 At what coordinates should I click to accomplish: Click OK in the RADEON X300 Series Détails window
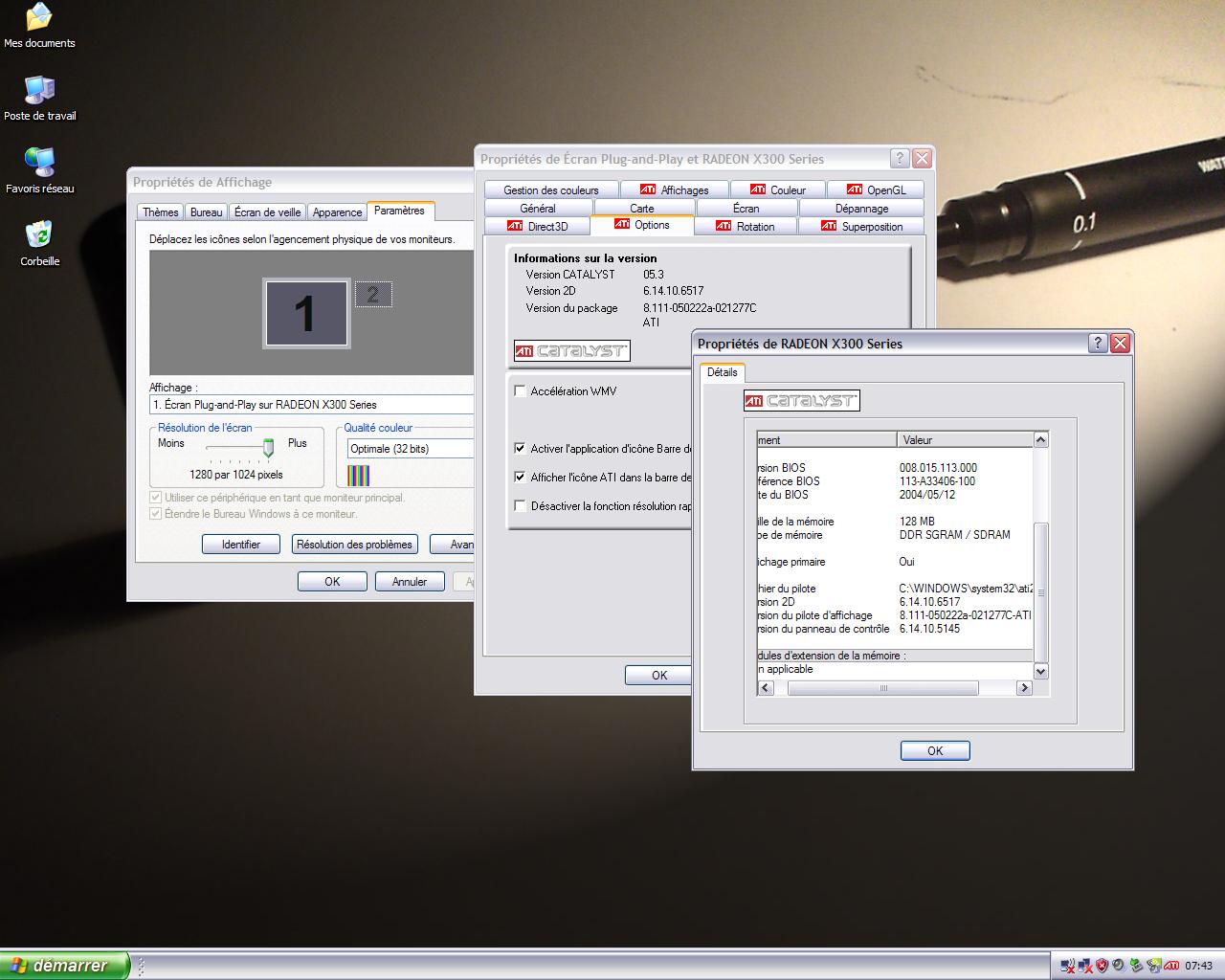click(x=935, y=750)
